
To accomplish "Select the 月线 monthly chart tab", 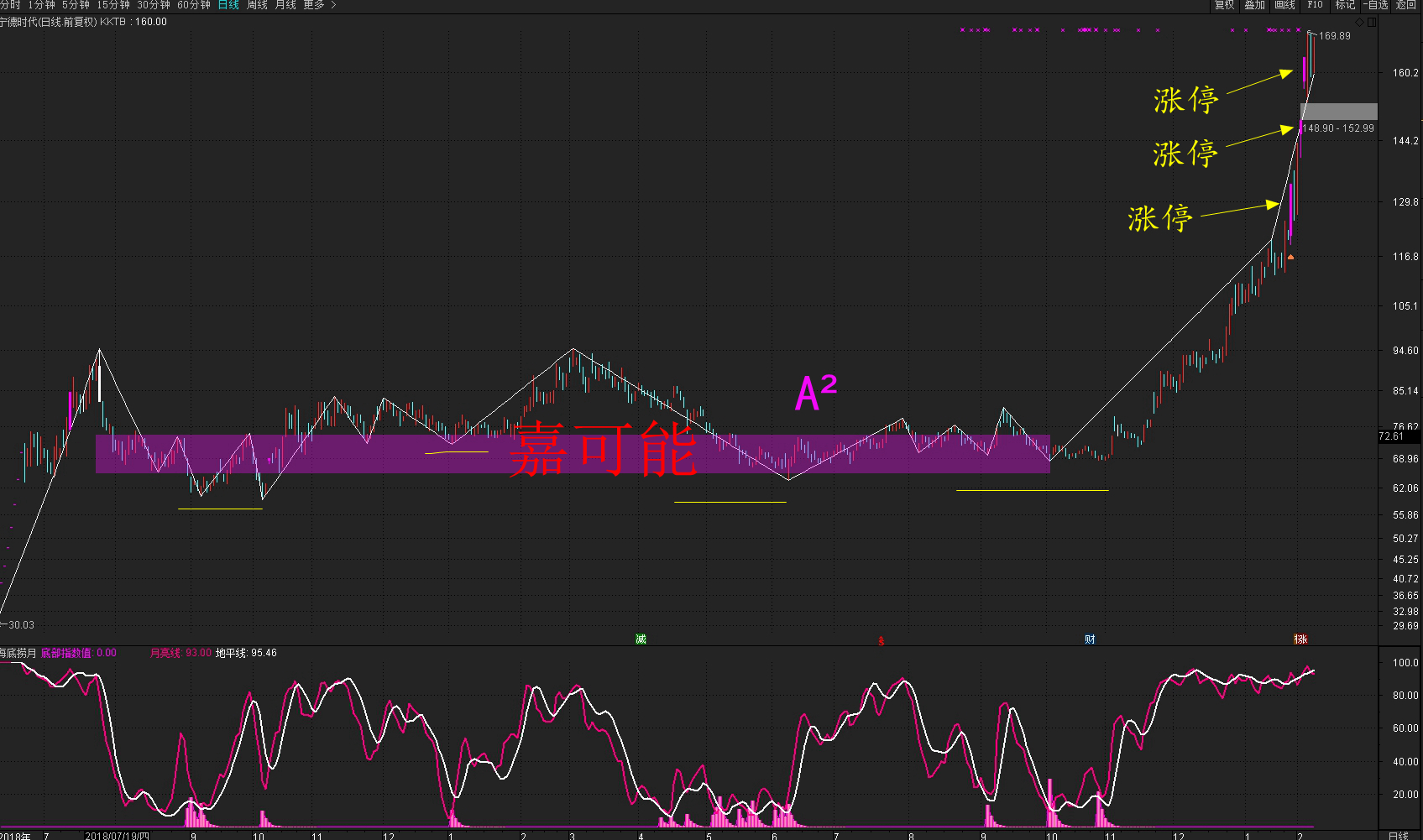I will [285, 5].
